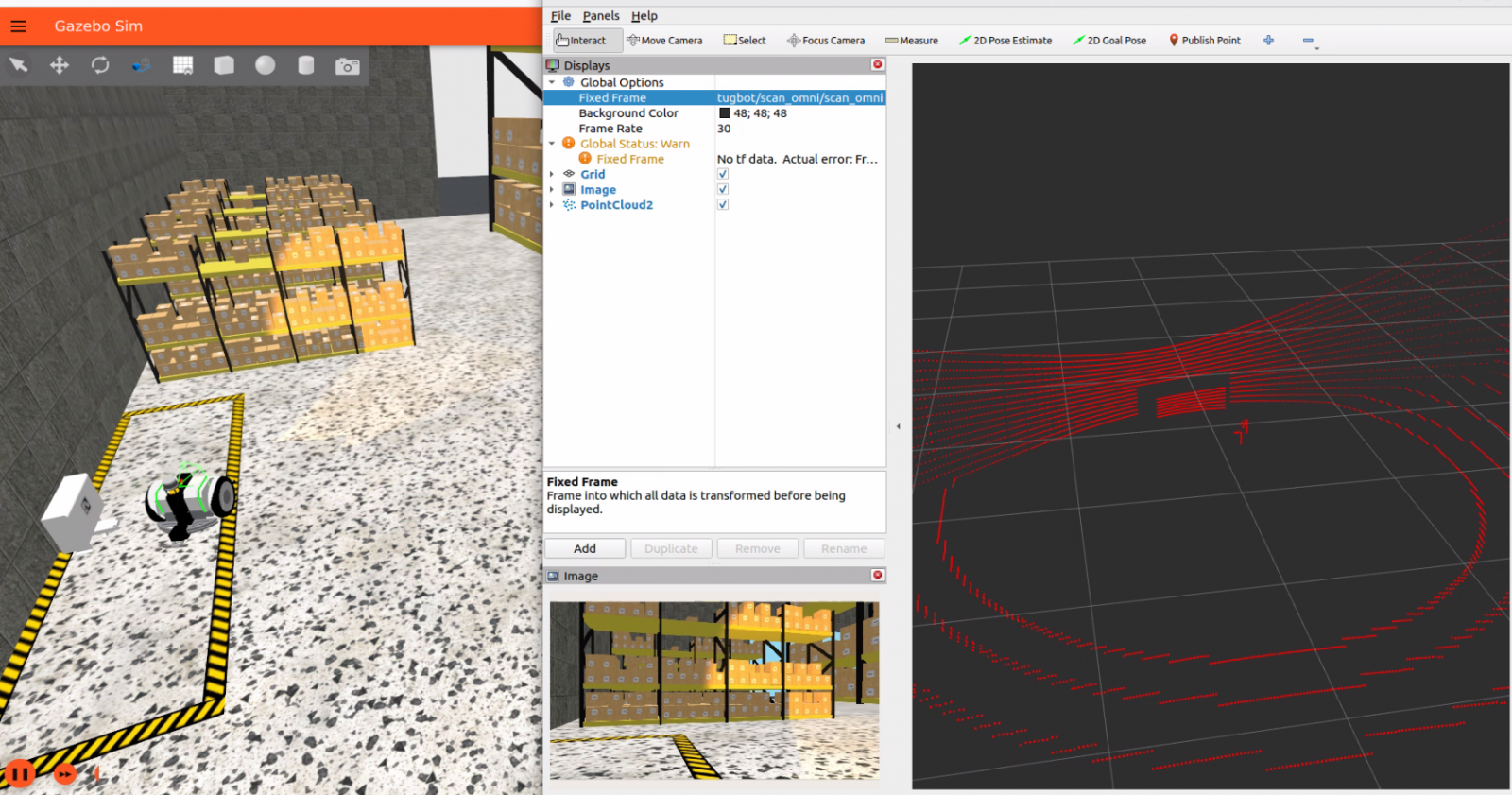Click the Add display button
This screenshot has width=1512, height=795.
pos(584,548)
